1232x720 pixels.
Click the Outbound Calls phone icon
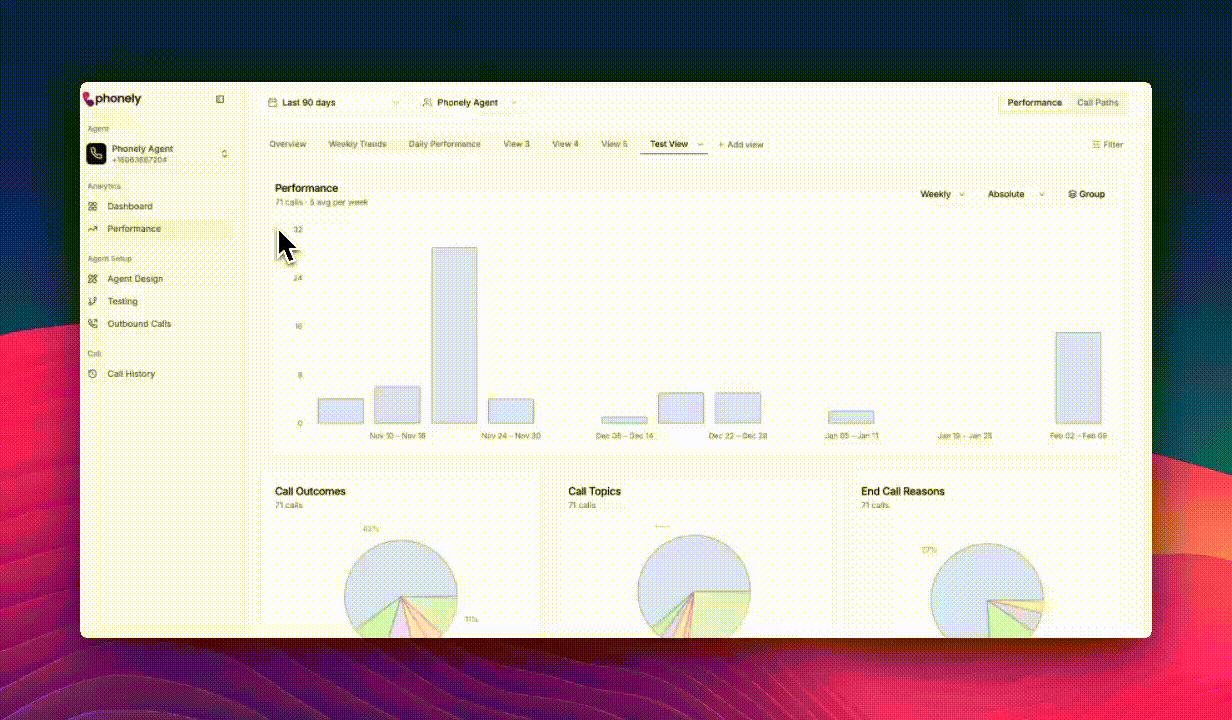[x=94, y=323]
